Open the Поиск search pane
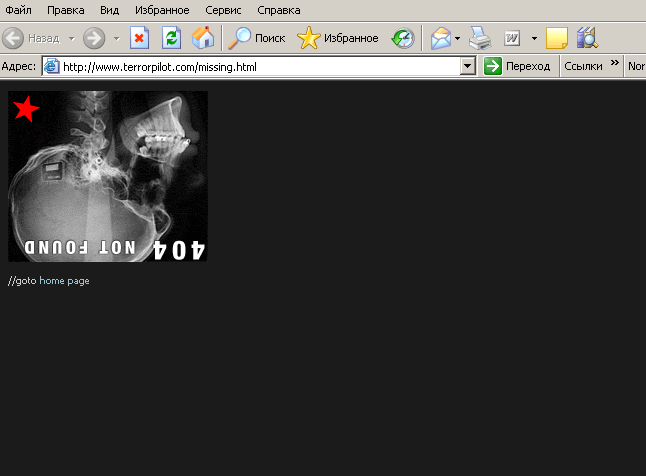 tap(257, 38)
